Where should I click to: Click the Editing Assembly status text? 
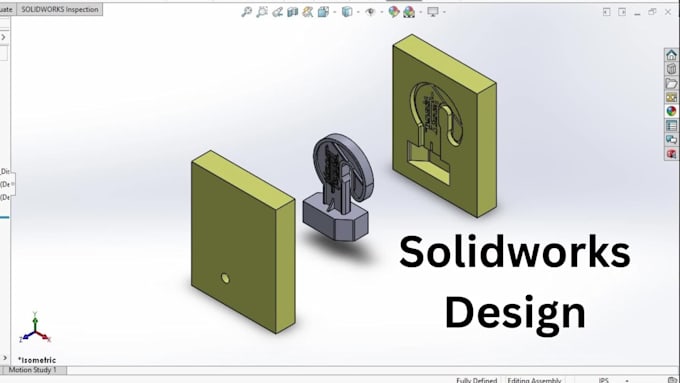click(534, 380)
